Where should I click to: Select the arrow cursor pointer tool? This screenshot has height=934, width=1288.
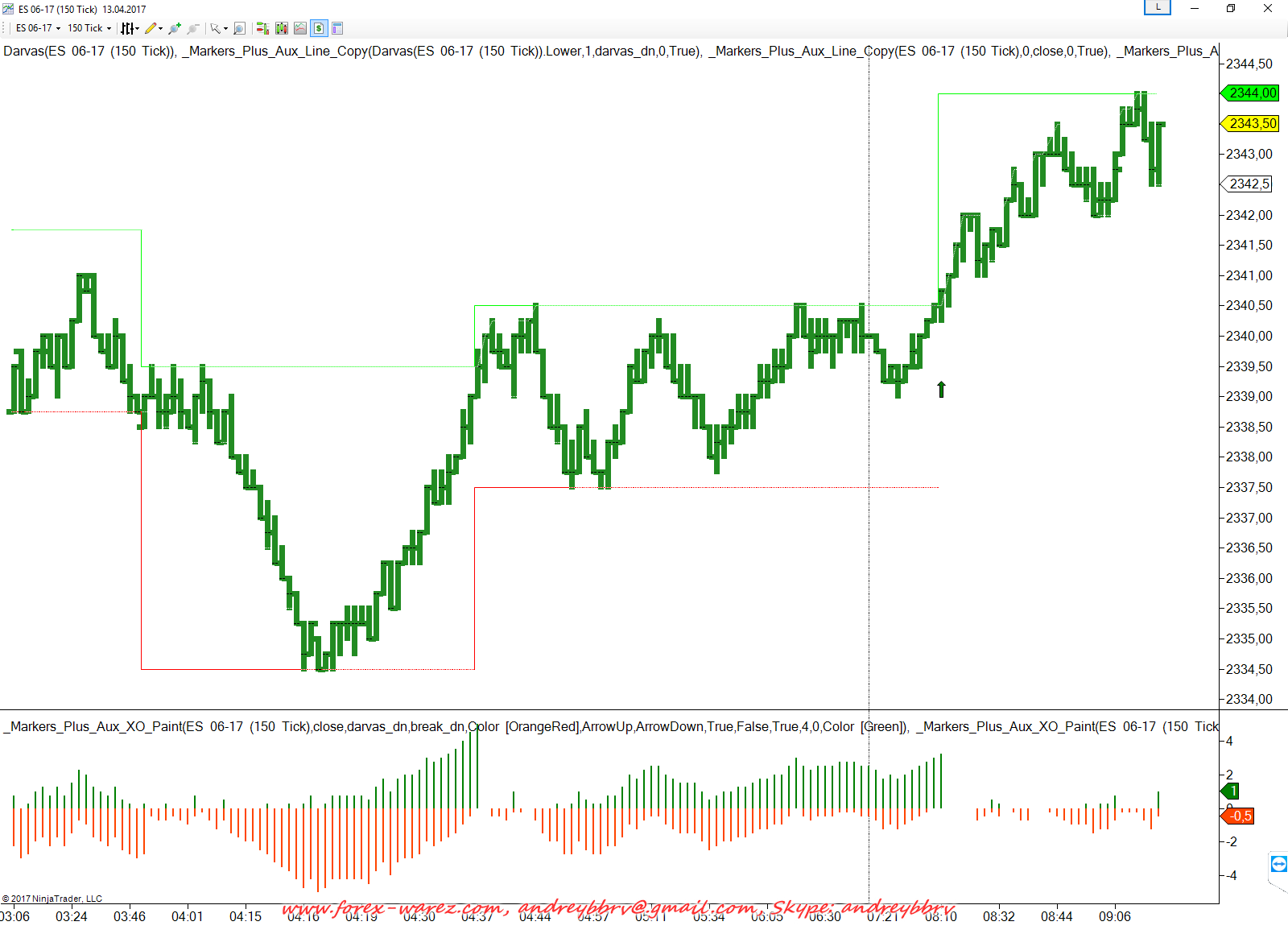click(x=217, y=28)
